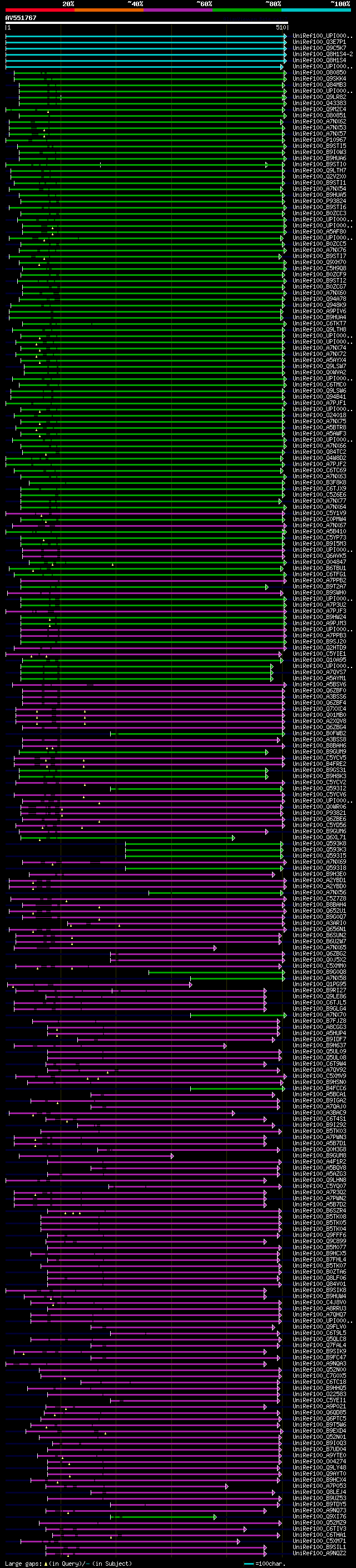The height and width of the screenshot is (1568, 356).
Task: Click the red ~20% identity legend bar
Action: [x=39, y=11]
